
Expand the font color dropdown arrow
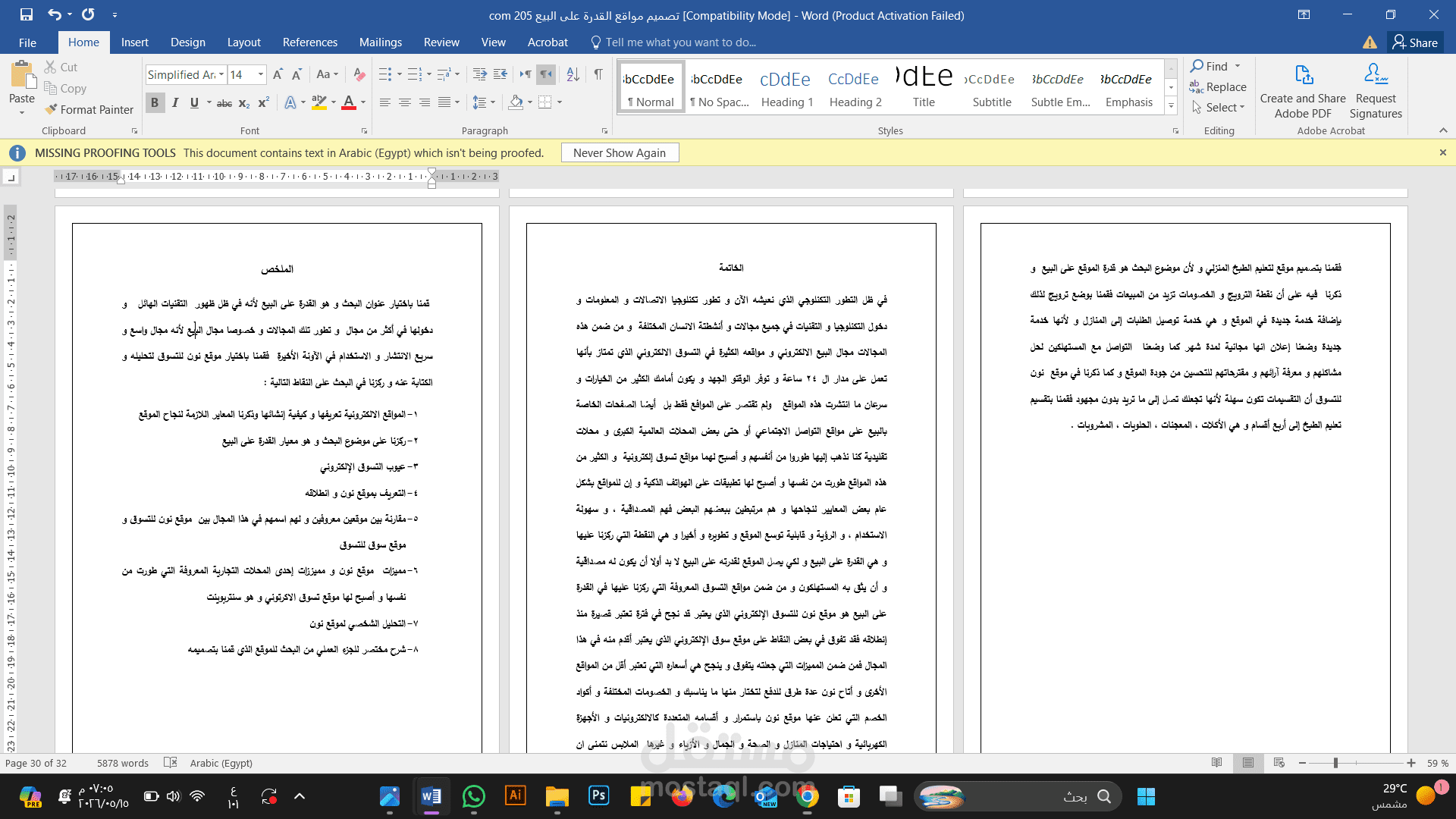[363, 102]
